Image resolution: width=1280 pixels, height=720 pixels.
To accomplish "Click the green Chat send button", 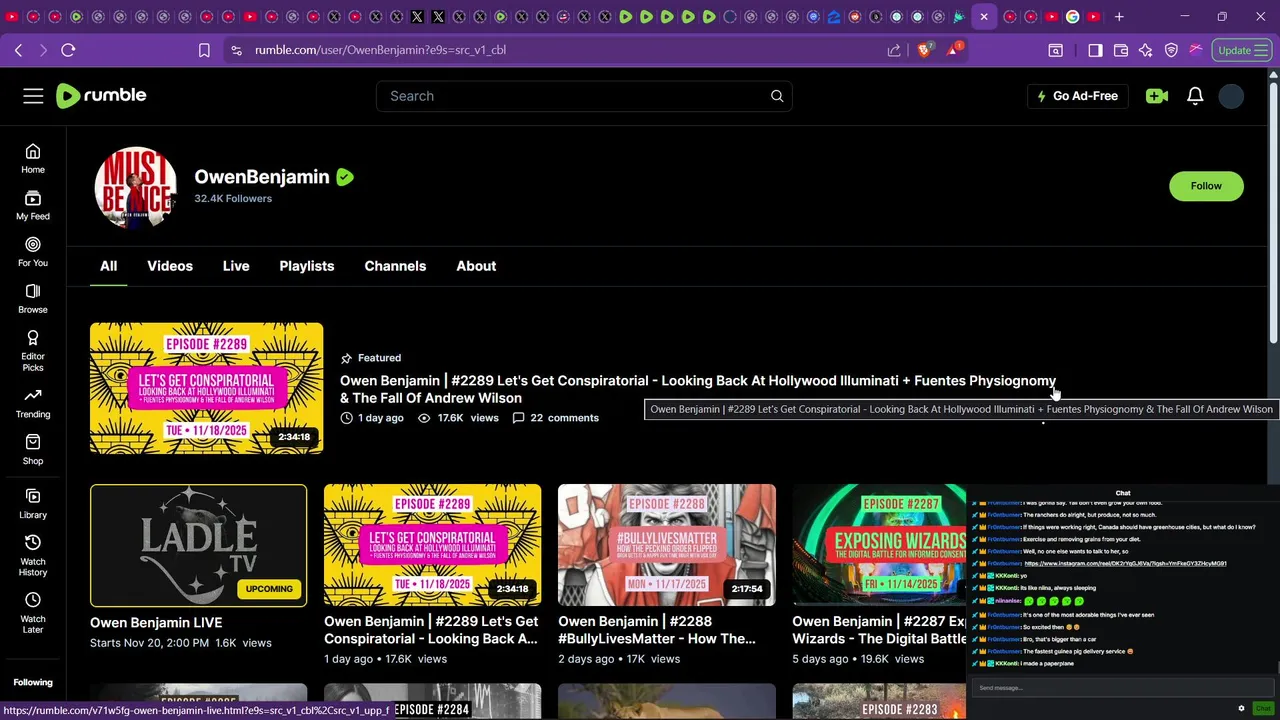I will tap(1263, 708).
